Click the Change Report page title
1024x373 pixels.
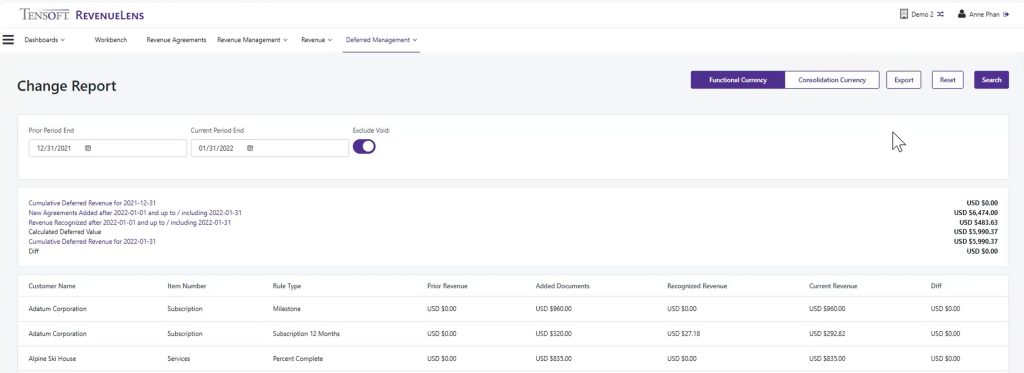click(x=67, y=86)
